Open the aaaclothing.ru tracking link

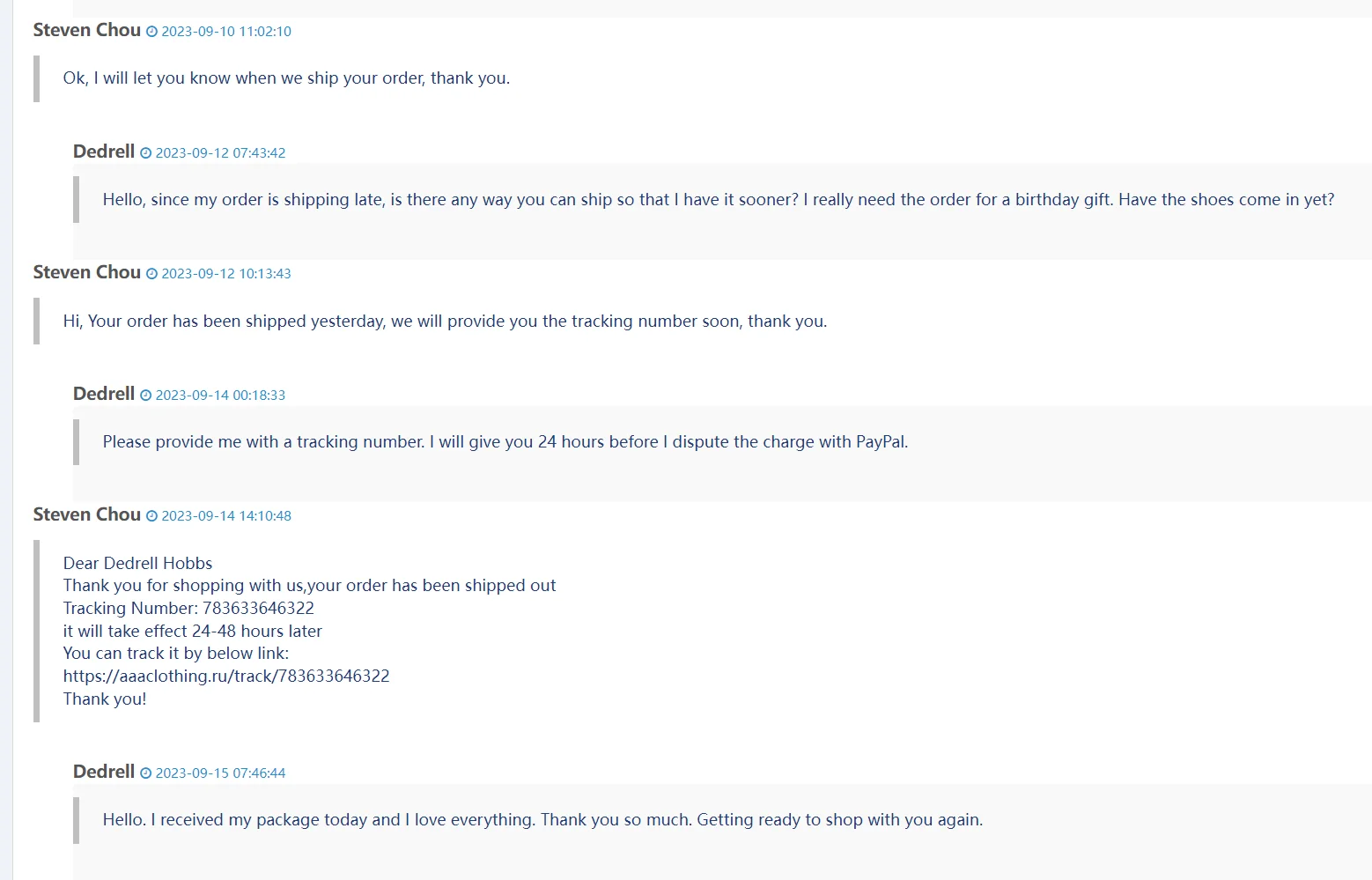226,677
